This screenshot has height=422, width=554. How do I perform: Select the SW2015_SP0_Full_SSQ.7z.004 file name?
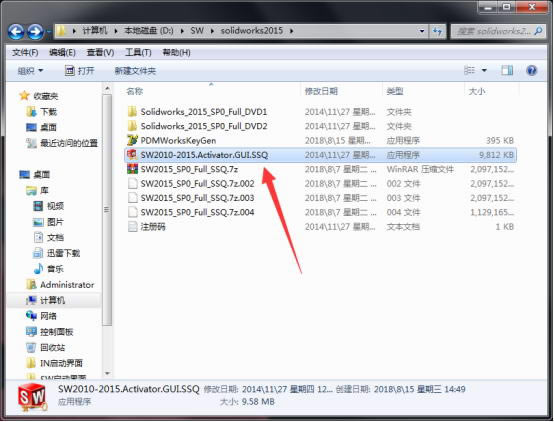(x=197, y=212)
